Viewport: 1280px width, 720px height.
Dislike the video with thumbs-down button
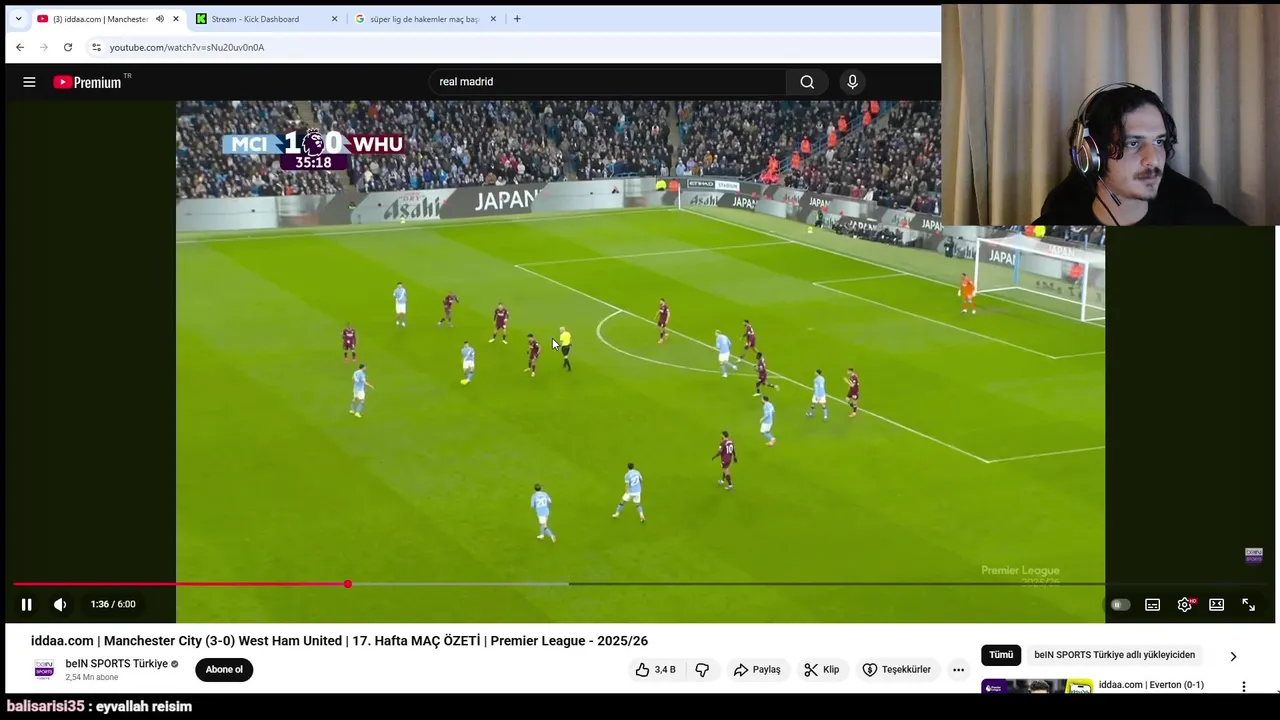[x=702, y=670]
